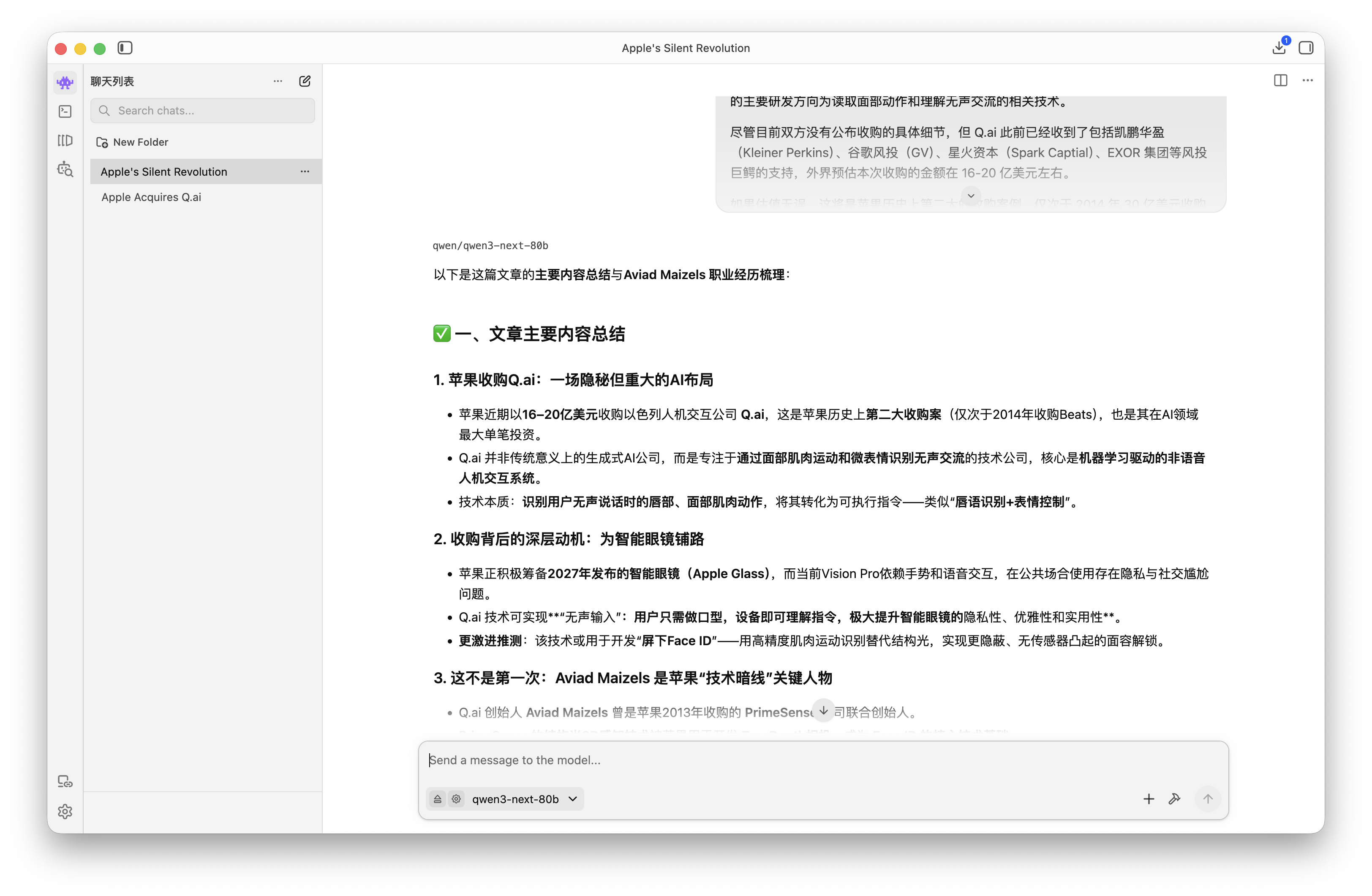Create a new chat with the compose icon

tap(305, 81)
